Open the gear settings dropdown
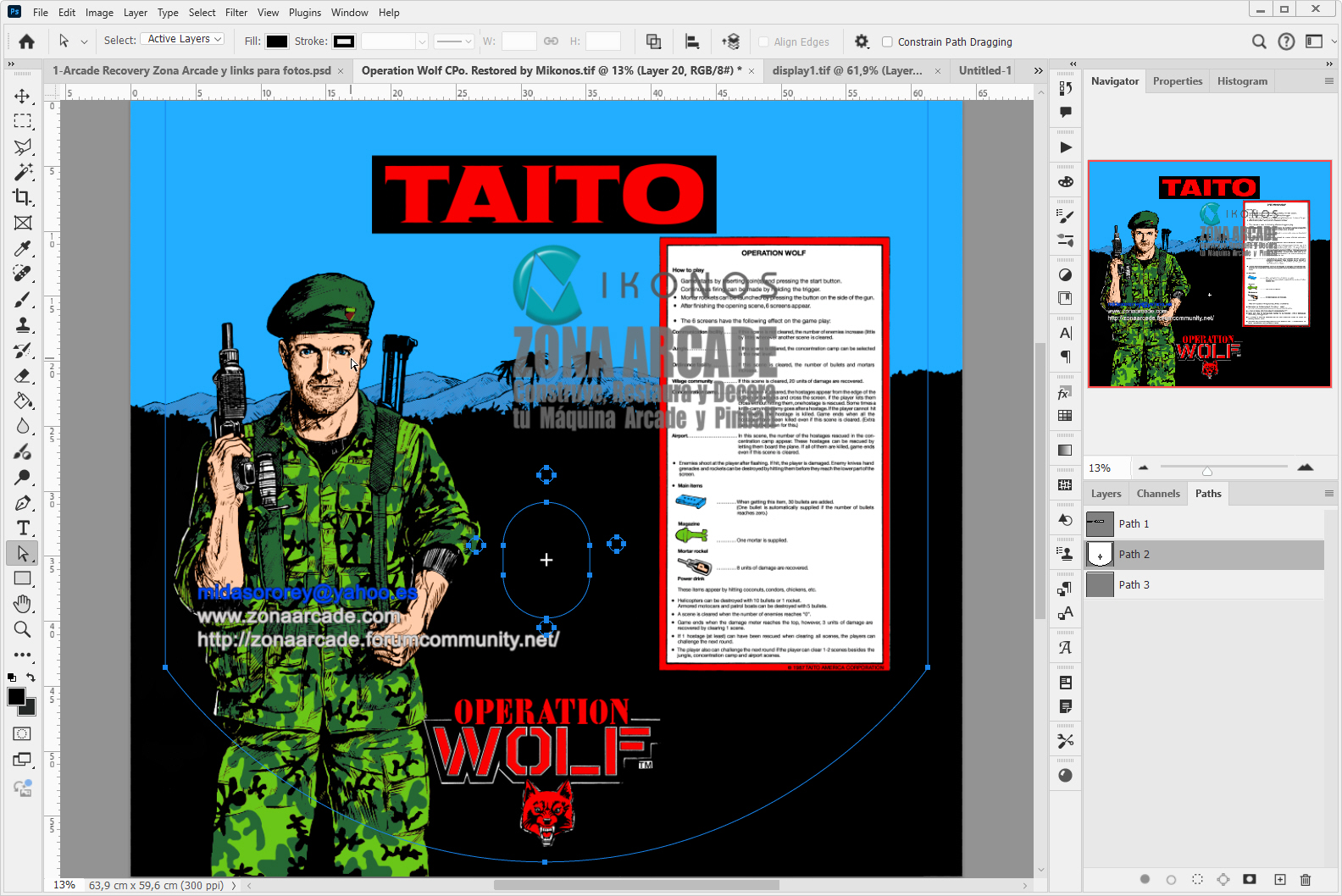 click(862, 41)
